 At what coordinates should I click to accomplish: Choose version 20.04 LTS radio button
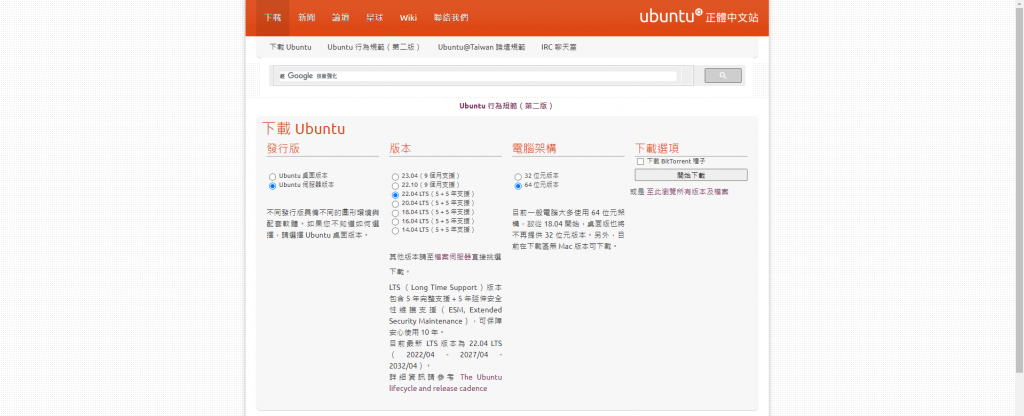(x=395, y=204)
